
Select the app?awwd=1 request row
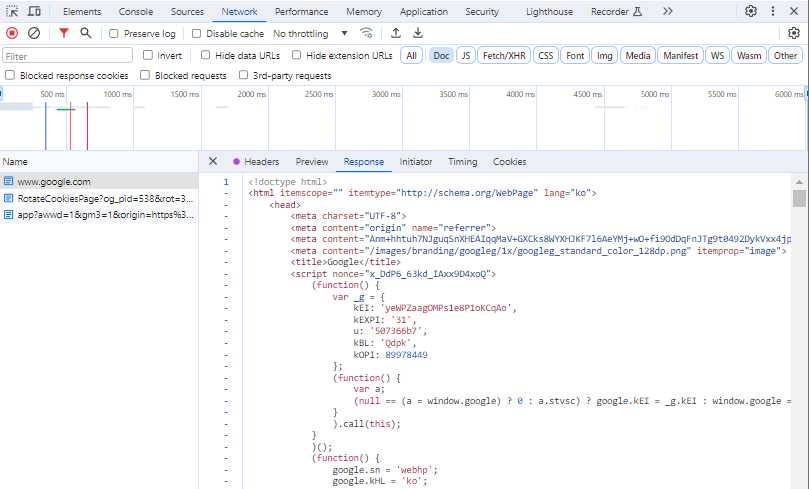[99, 215]
